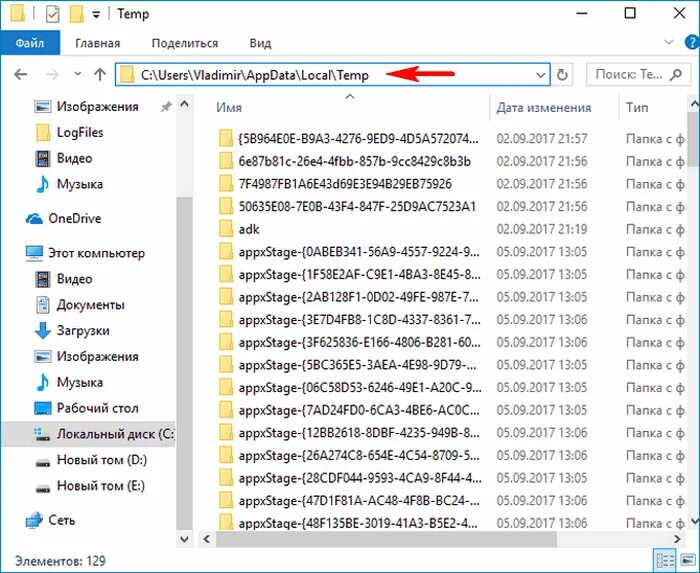Select the adk folder
The height and width of the screenshot is (573, 700).
point(238,229)
